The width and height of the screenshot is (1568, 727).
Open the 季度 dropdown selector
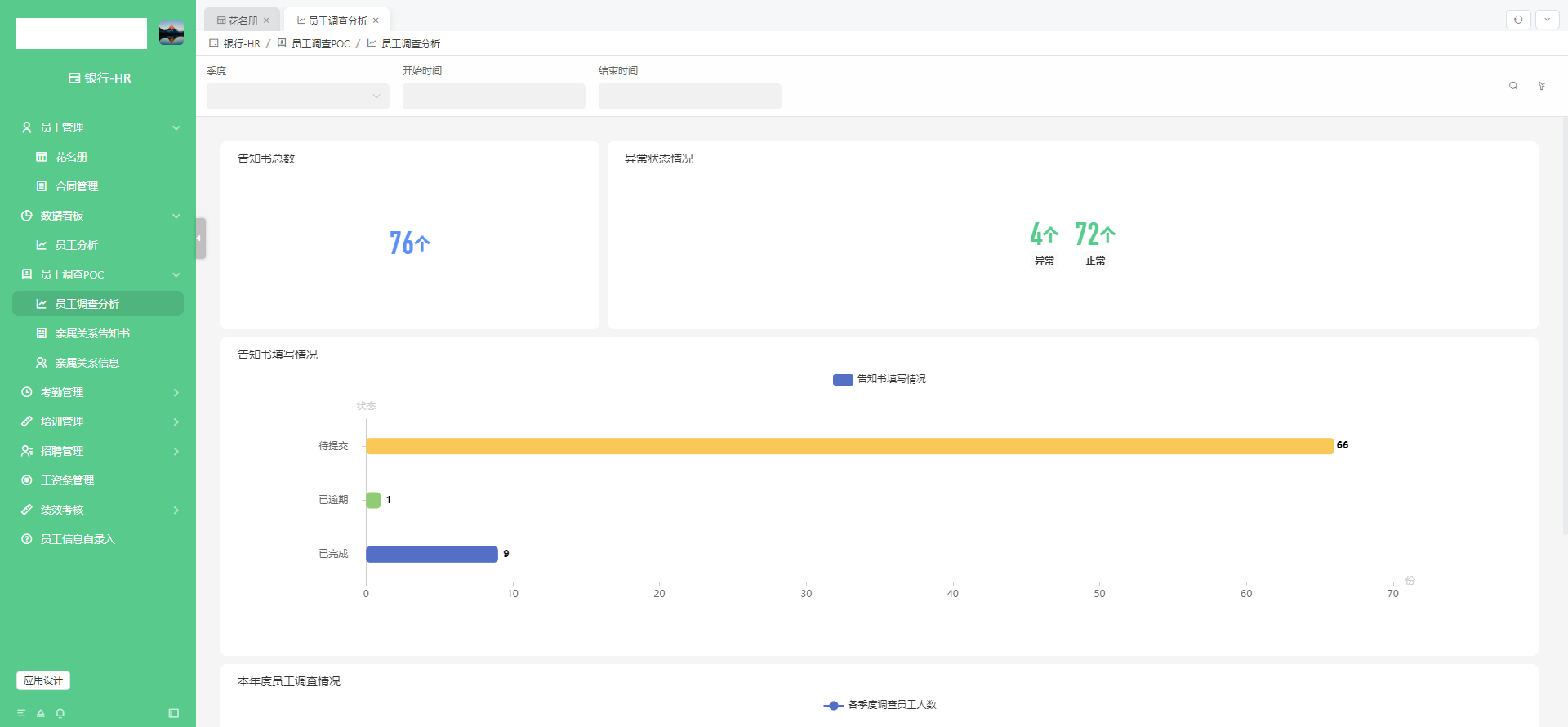coord(297,96)
